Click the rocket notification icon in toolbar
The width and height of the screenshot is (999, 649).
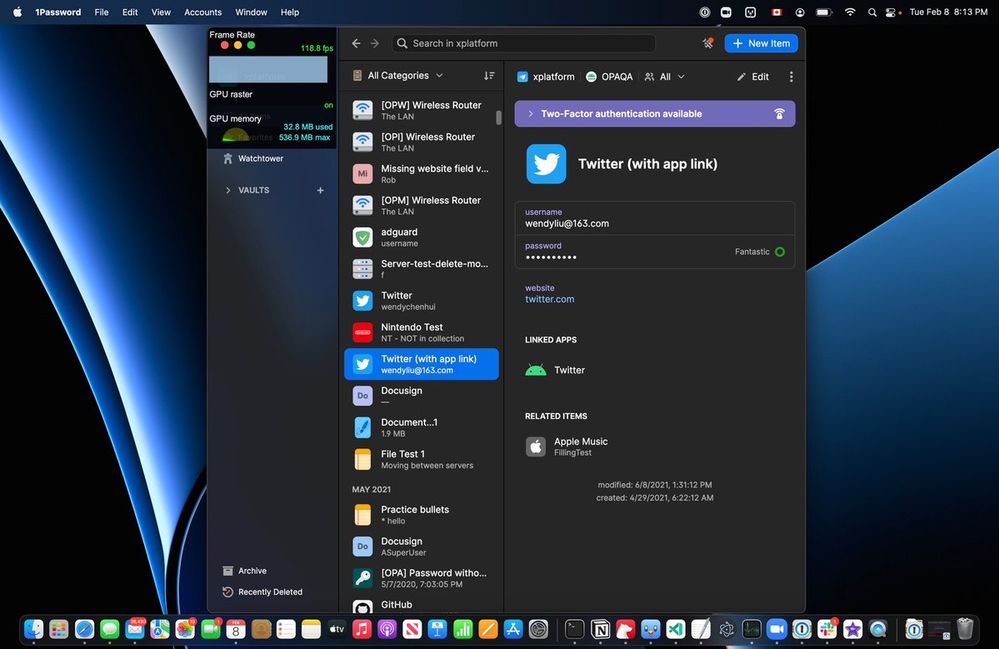click(x=708, y=43)
